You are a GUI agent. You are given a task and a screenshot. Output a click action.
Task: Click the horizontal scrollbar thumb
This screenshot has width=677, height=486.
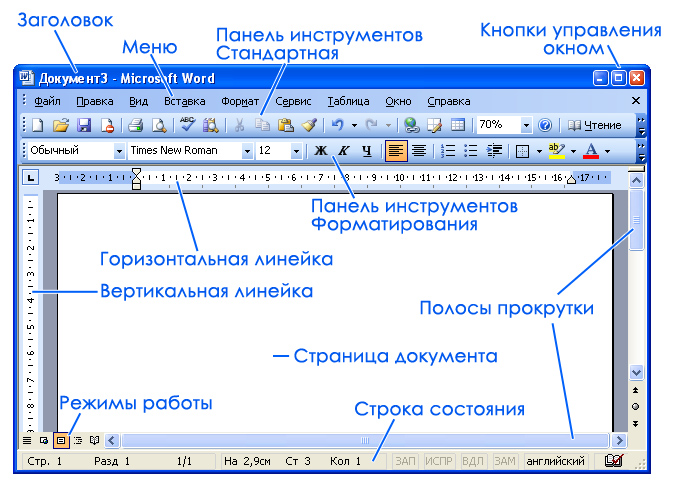point(365,441)
